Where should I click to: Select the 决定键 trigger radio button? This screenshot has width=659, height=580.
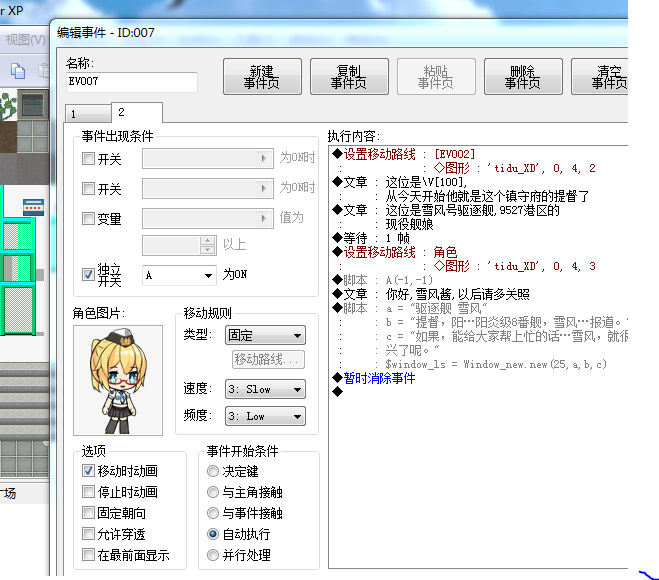click(x=213, y=471)
